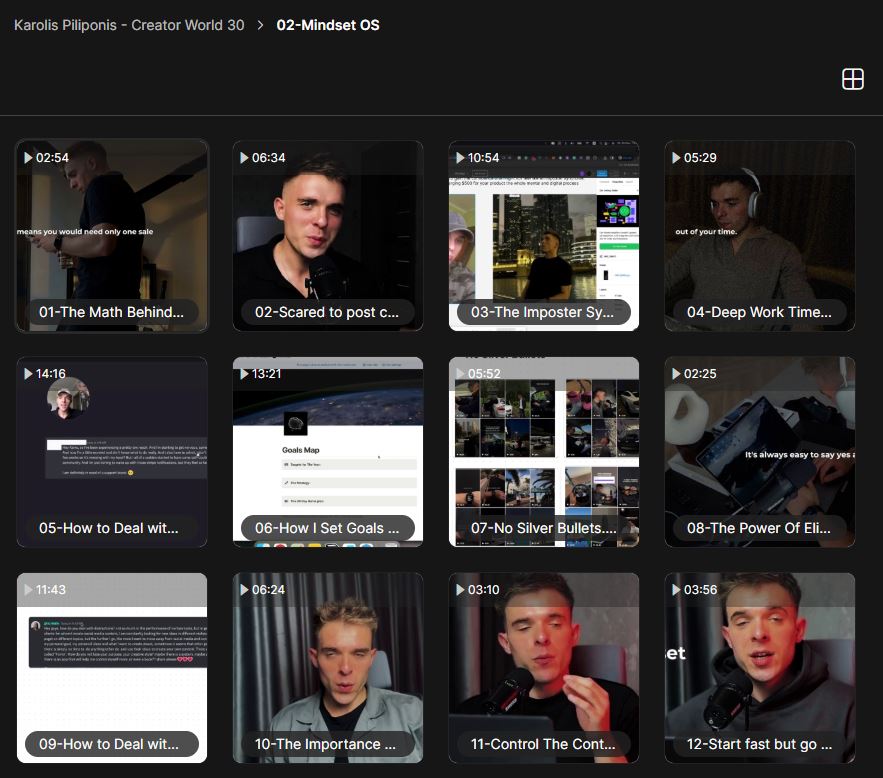Click play icon on 03:56 video

(676, 590)
